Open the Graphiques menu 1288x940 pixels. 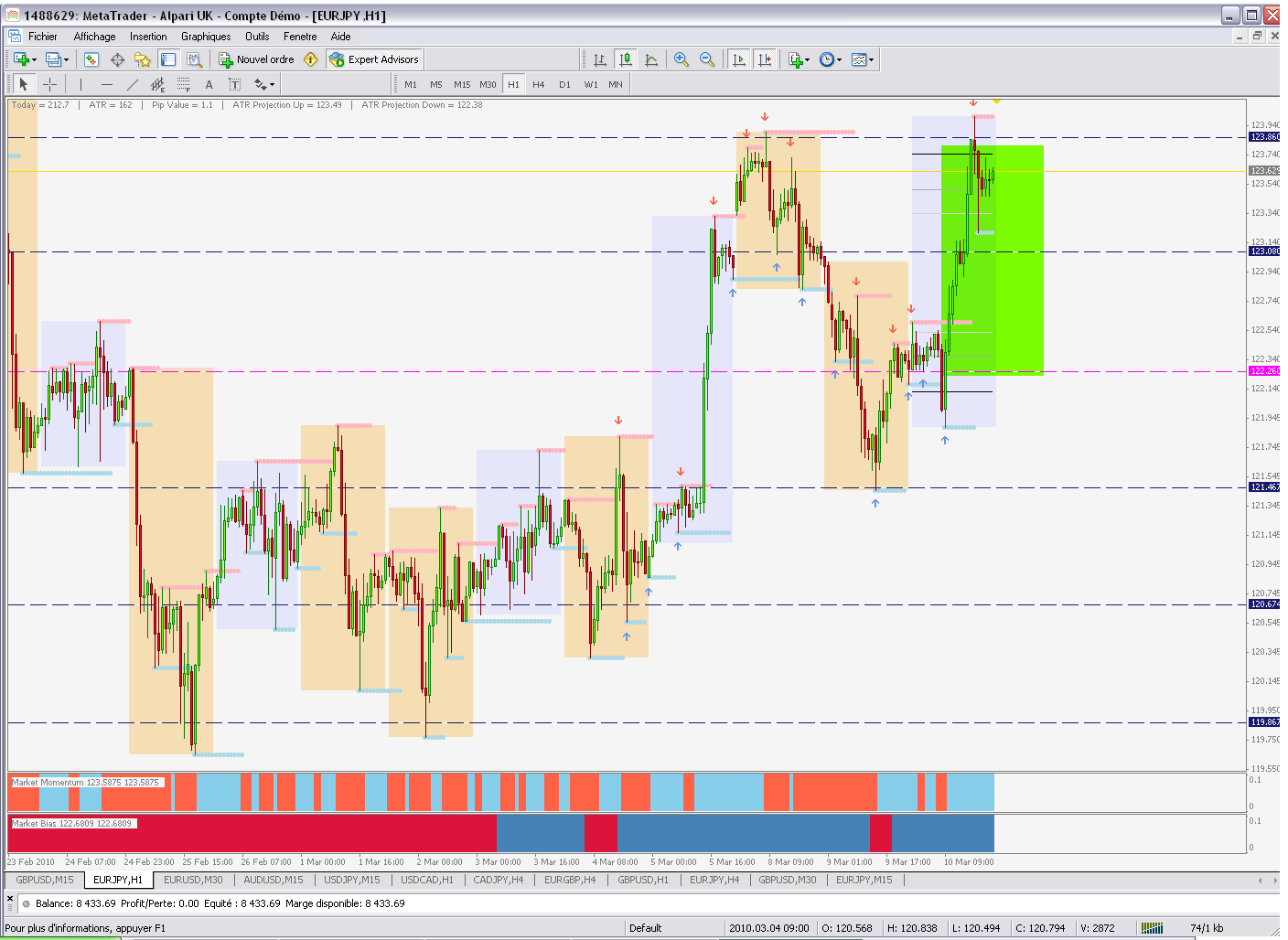tap(206, 37)
